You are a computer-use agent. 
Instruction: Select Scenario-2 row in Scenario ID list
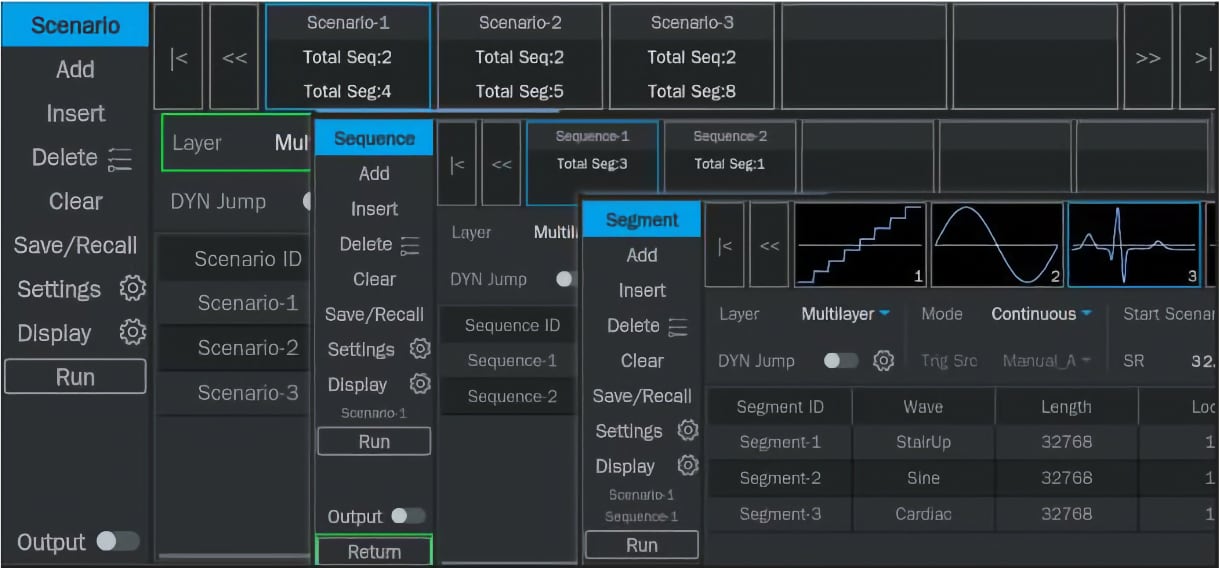(x=234, y=348)
